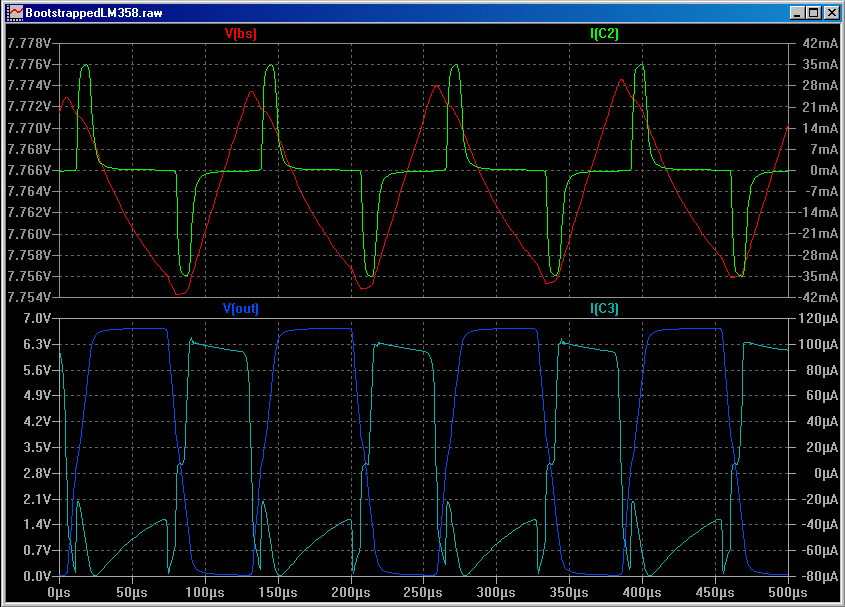The image size is (845, 607).
Task: Click the 200µs time axis label
Action: pos(351,592)
